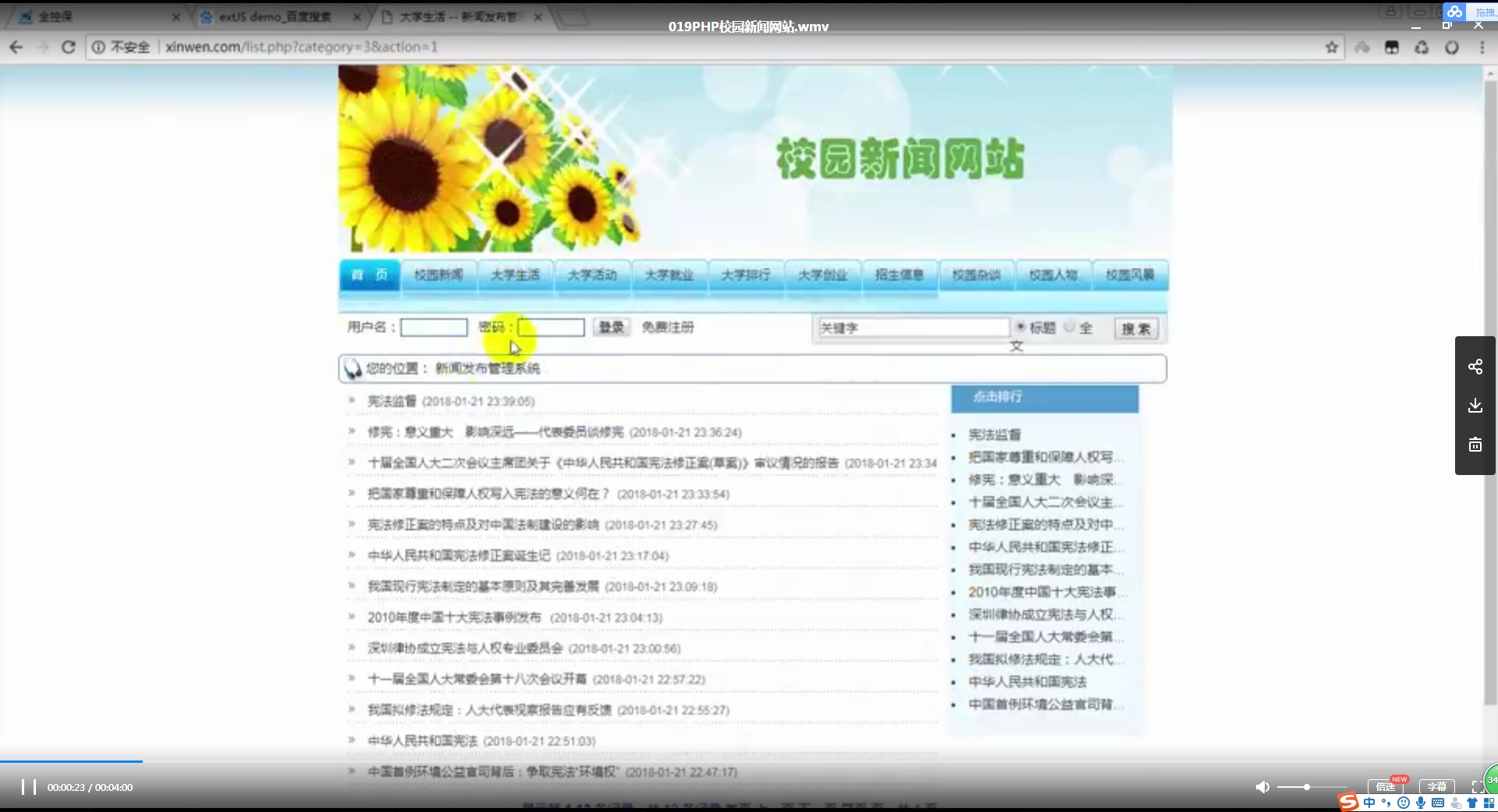Open the 招生信息 navigation tab
Image resolution: width=1498 pixels, height=812 pixels.
click(900, 275)
